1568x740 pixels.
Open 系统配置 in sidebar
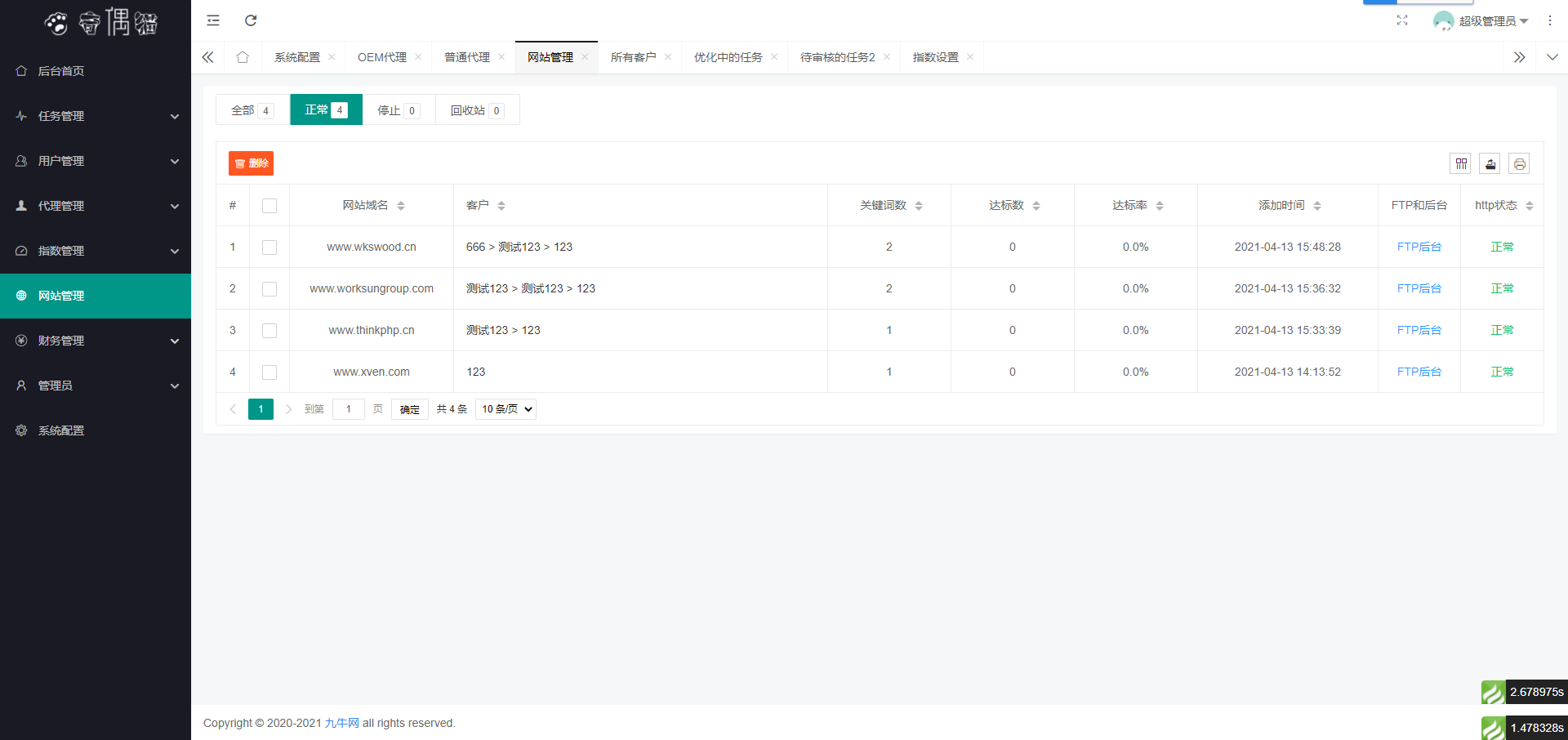(x=96, y=430)
